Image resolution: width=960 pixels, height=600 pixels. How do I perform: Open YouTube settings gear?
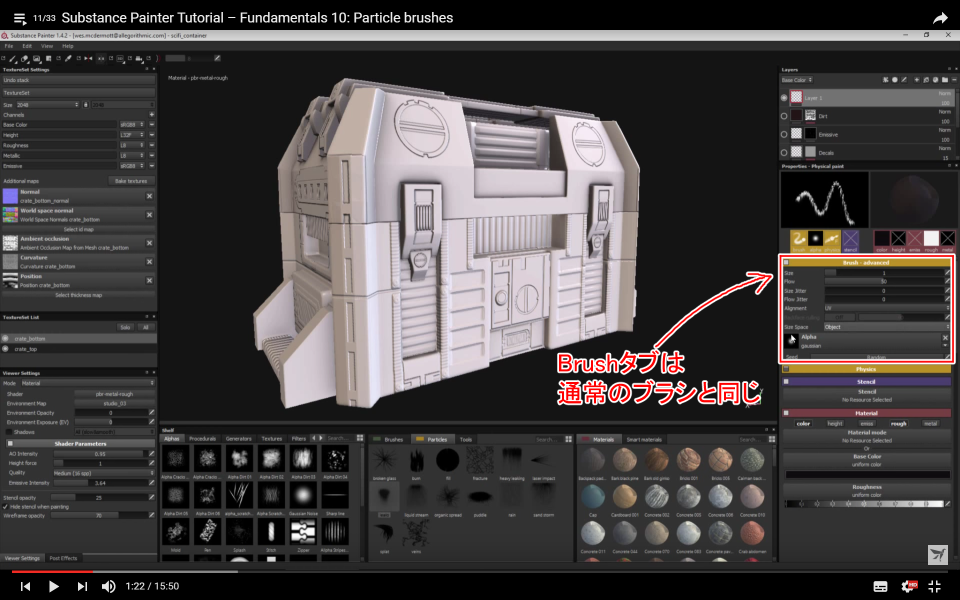pos(907,587)
